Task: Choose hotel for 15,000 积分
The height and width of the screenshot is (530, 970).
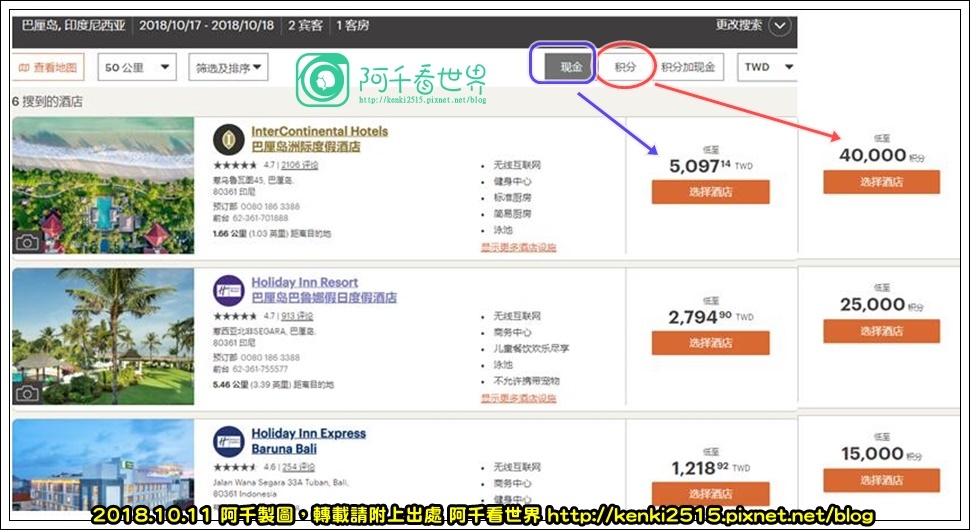Action: point(881,480)
